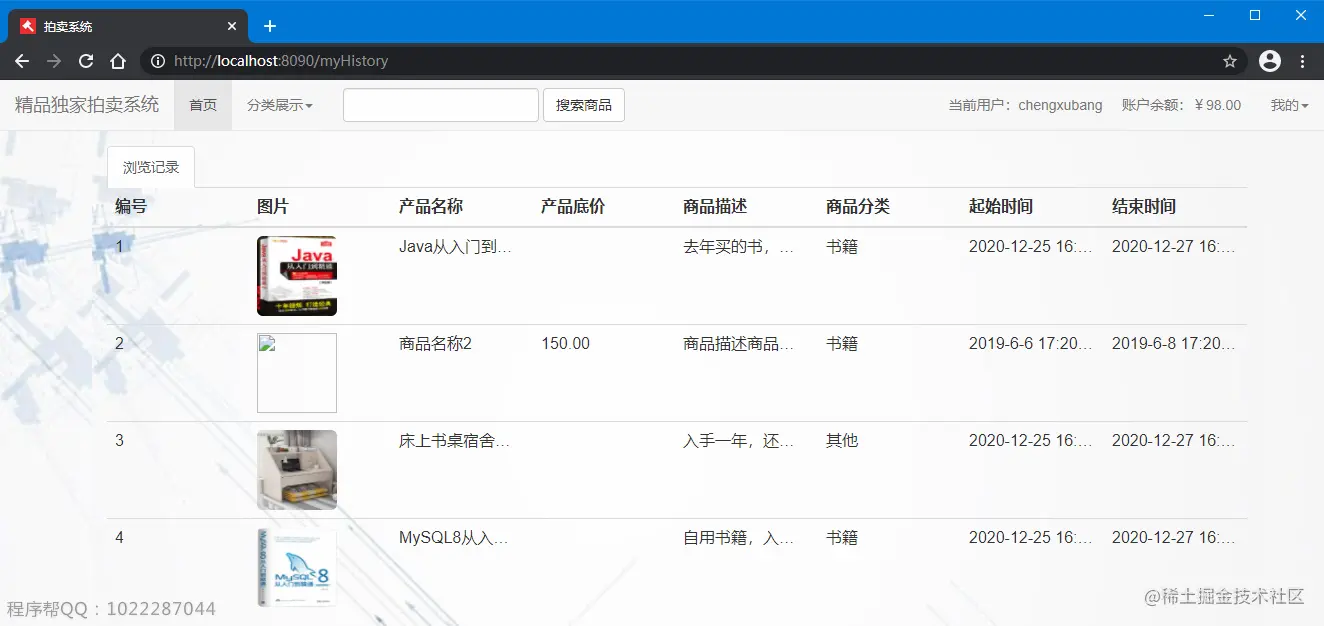Select the 首页 menu item
This screenshot has width=1324, height=626.
(202, 104)
